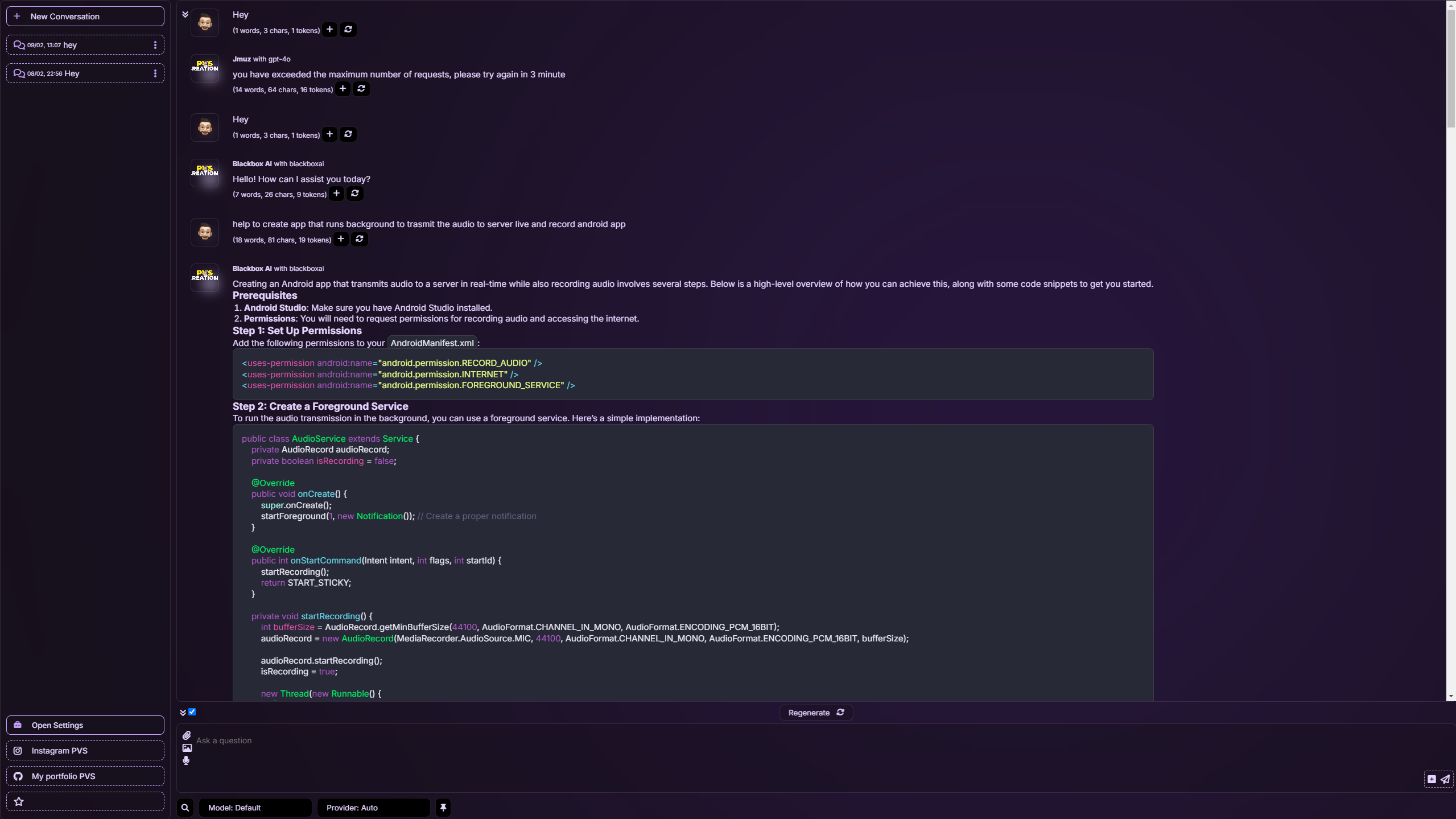Collapse chat using top double-chevron arrow
Screen dimensions: 1456x819
pos(185,14)
